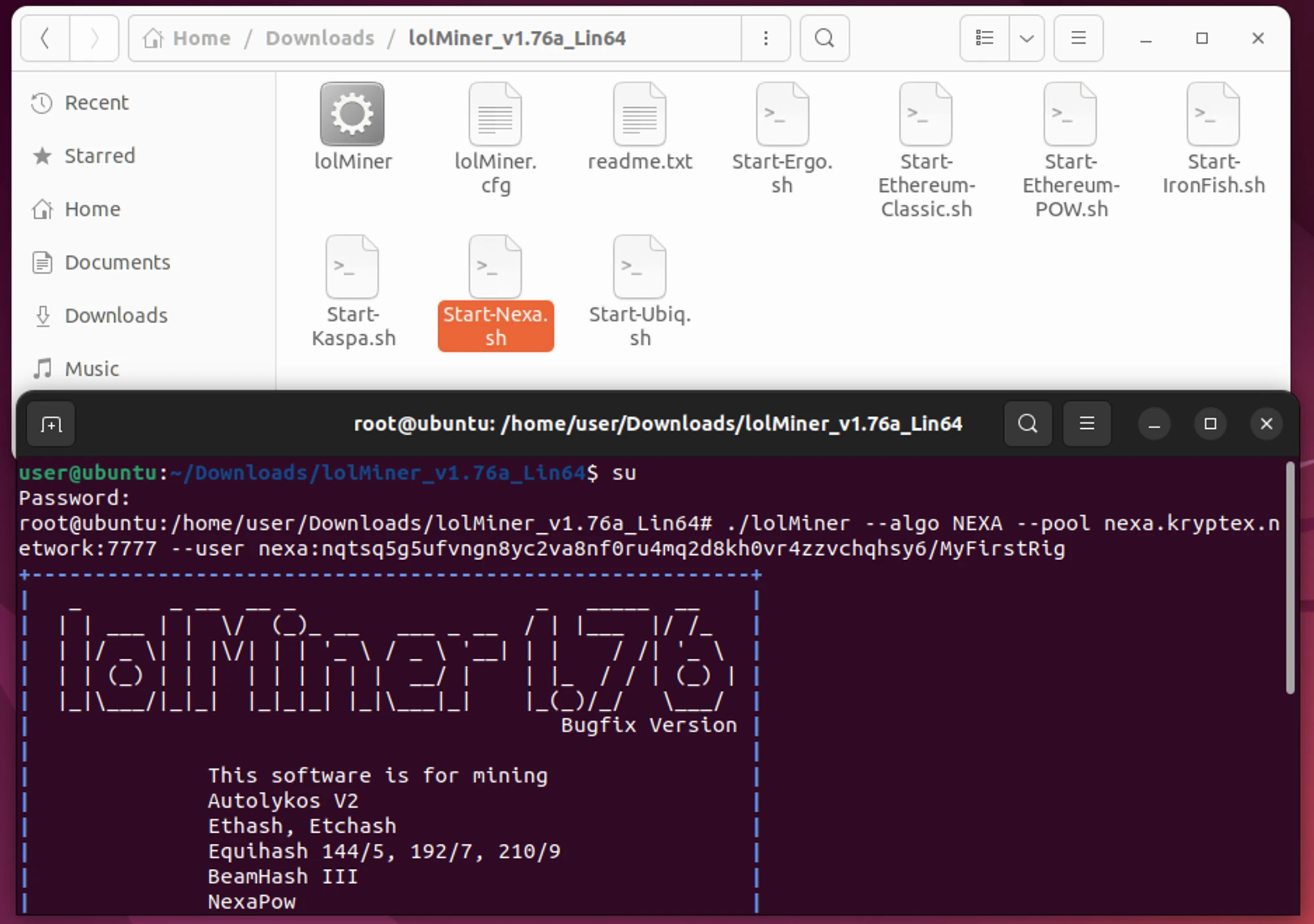The width and height of the screenshot is (1314, 924).
Task: Select the lolMiner.cfg file icon
Action: pyautogui.click(x=495, y=114)
